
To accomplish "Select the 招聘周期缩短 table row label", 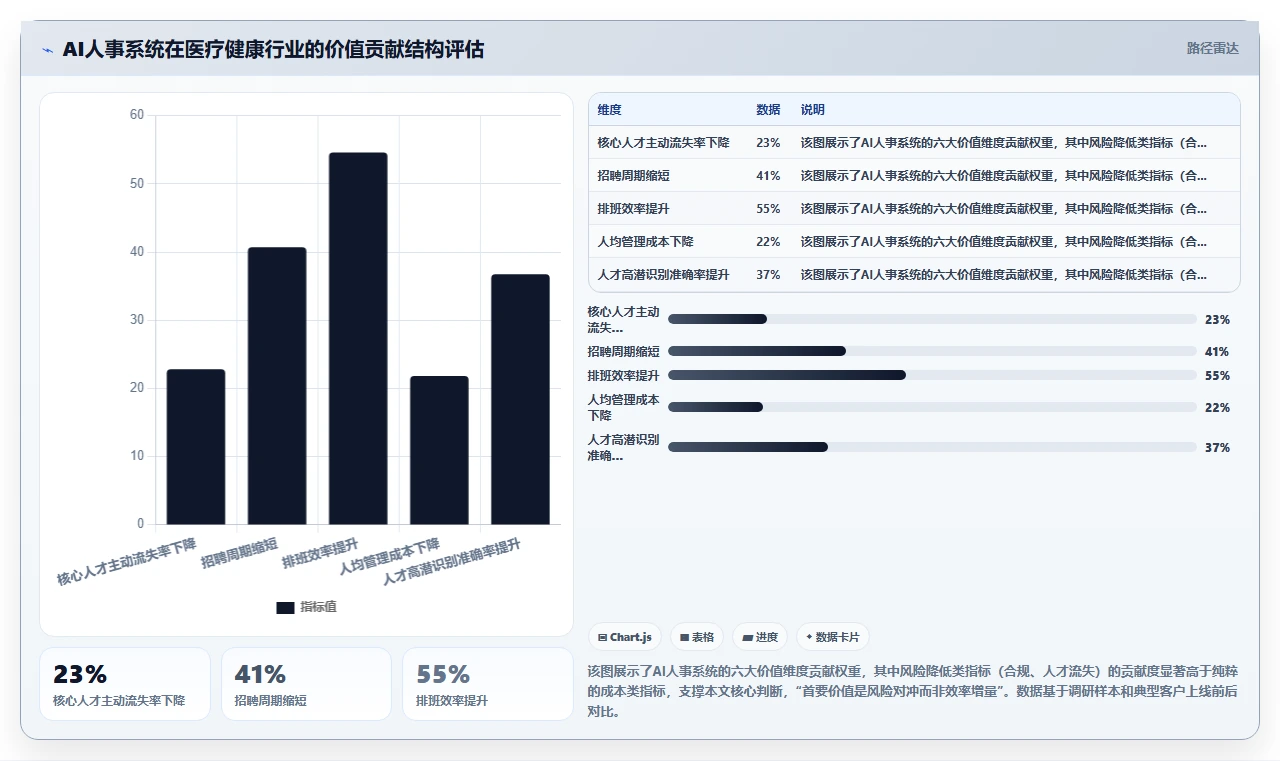I will 633,176.
